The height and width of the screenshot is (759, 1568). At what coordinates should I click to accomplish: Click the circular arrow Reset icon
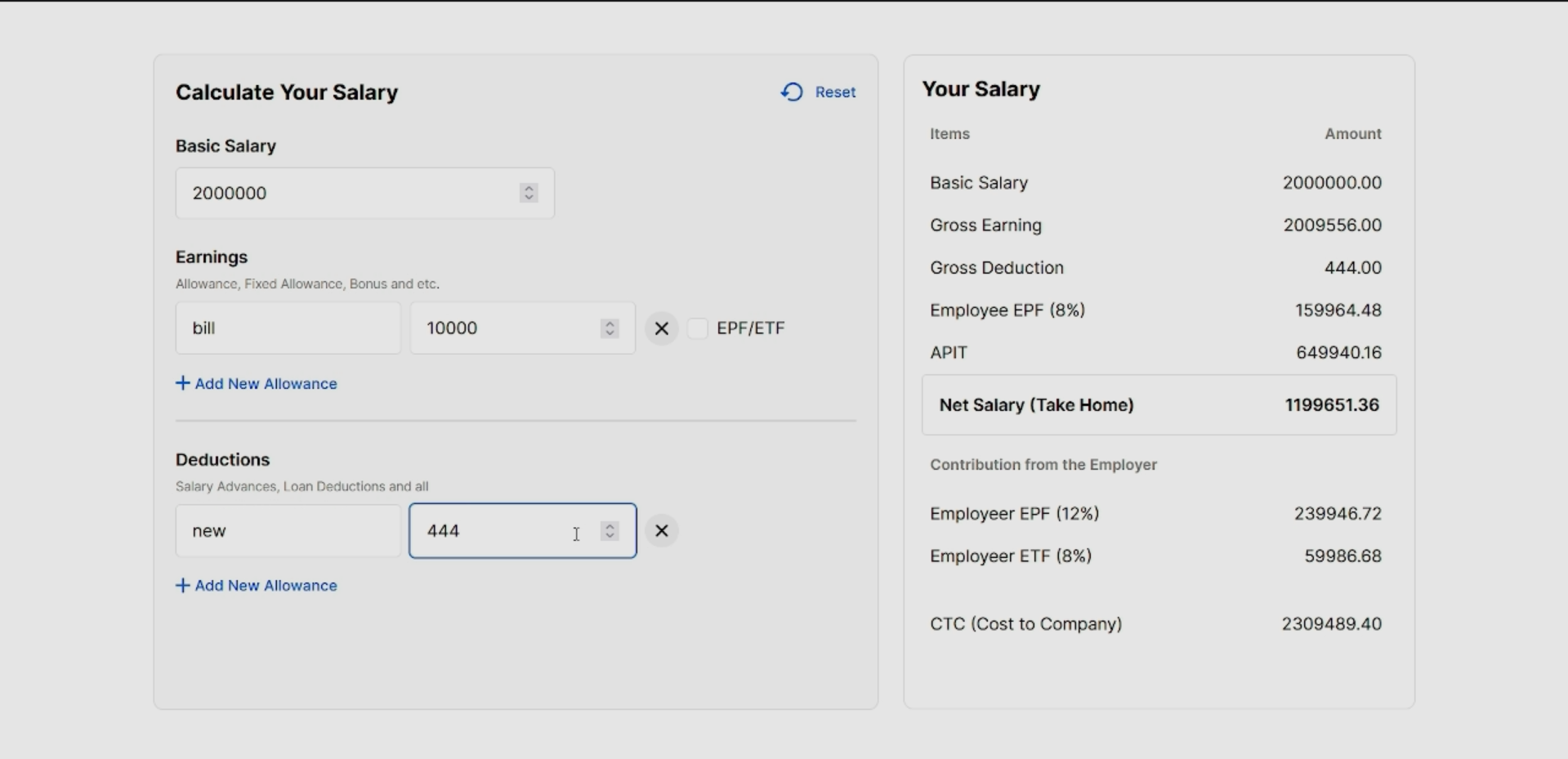[x=792, y=92]
